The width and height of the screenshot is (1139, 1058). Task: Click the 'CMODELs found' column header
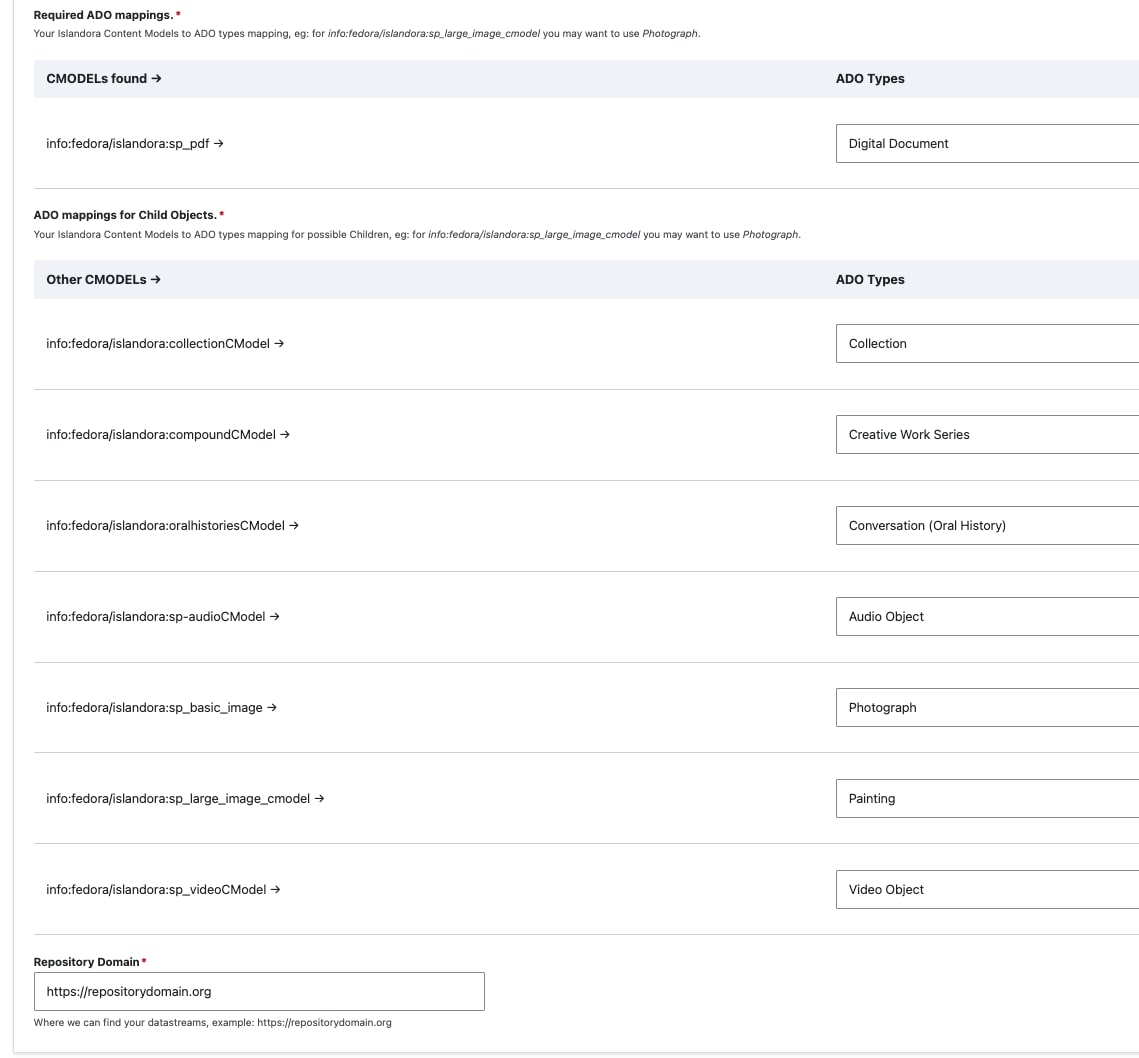coord(103,78)
